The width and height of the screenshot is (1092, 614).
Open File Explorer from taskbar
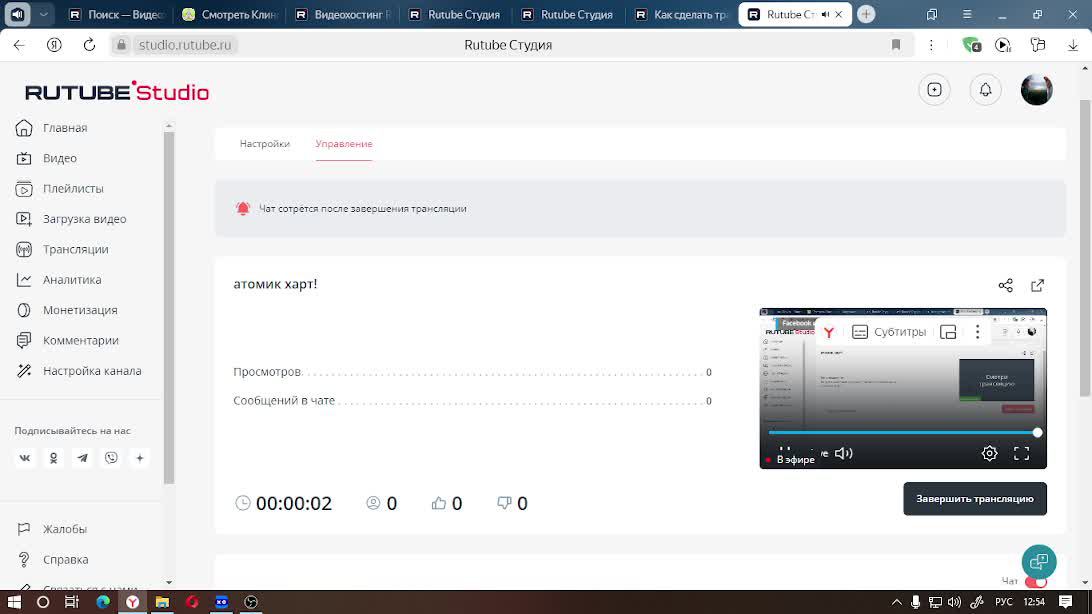(x=162, y=602)
